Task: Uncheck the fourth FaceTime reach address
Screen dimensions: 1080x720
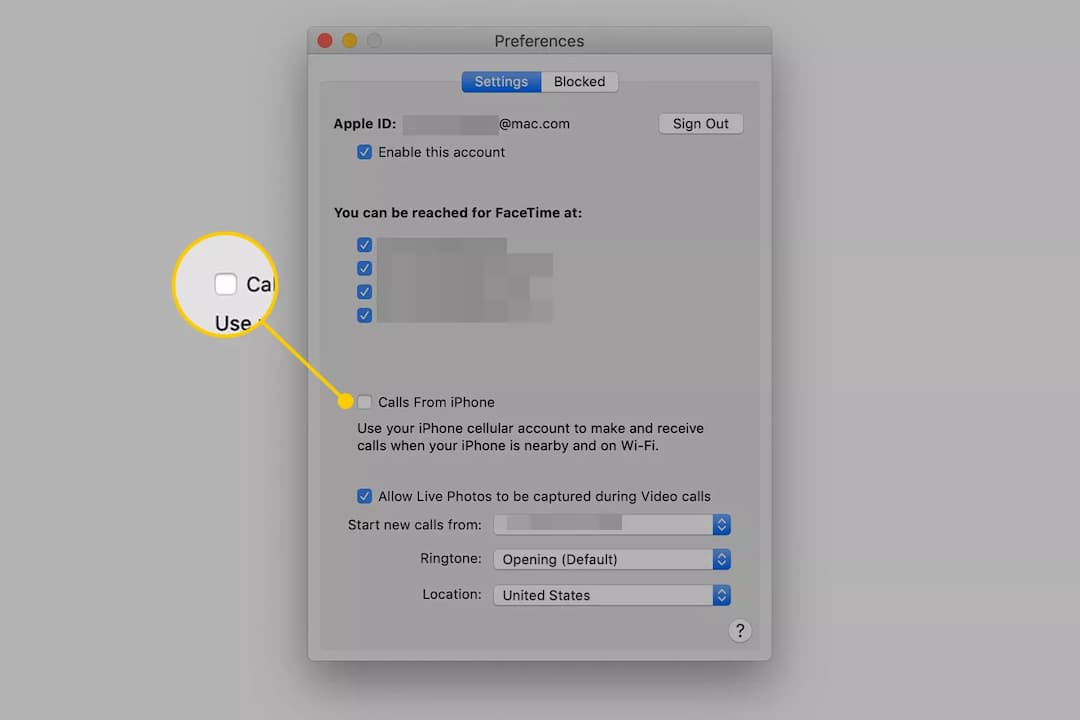Action: tap(364, 315)
